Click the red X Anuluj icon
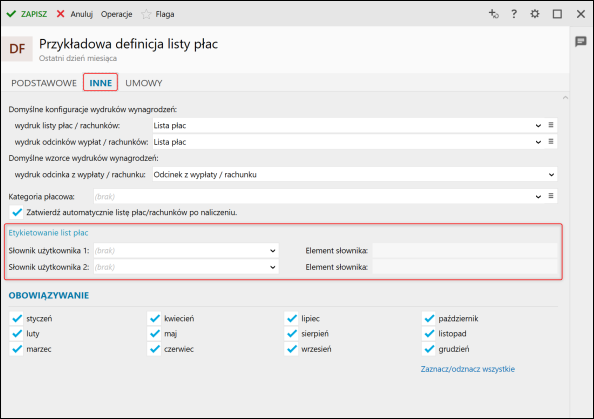The image size is (594, 419). pyautogui.click(x=60, y=14)
